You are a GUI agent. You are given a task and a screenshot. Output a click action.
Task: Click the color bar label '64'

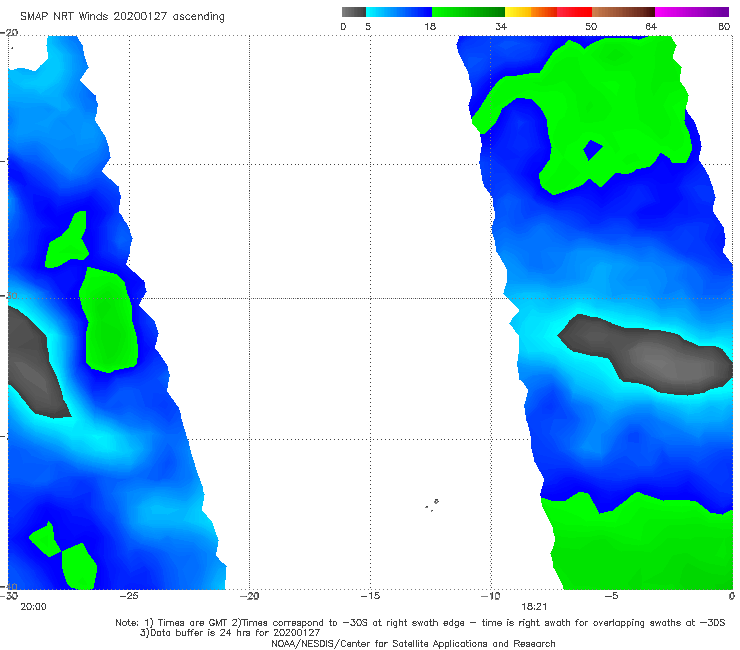coord(651,27)
